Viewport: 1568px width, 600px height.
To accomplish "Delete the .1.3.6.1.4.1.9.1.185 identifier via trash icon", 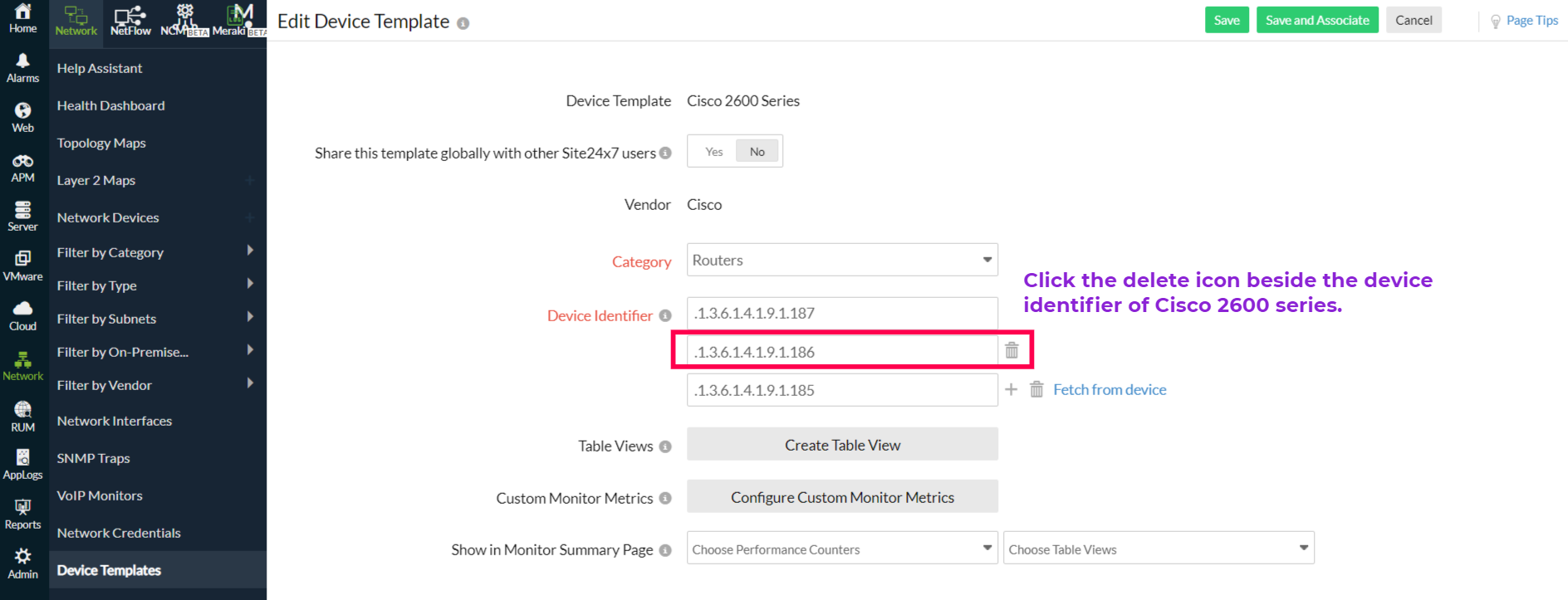I will click(x=1036, y=389).
